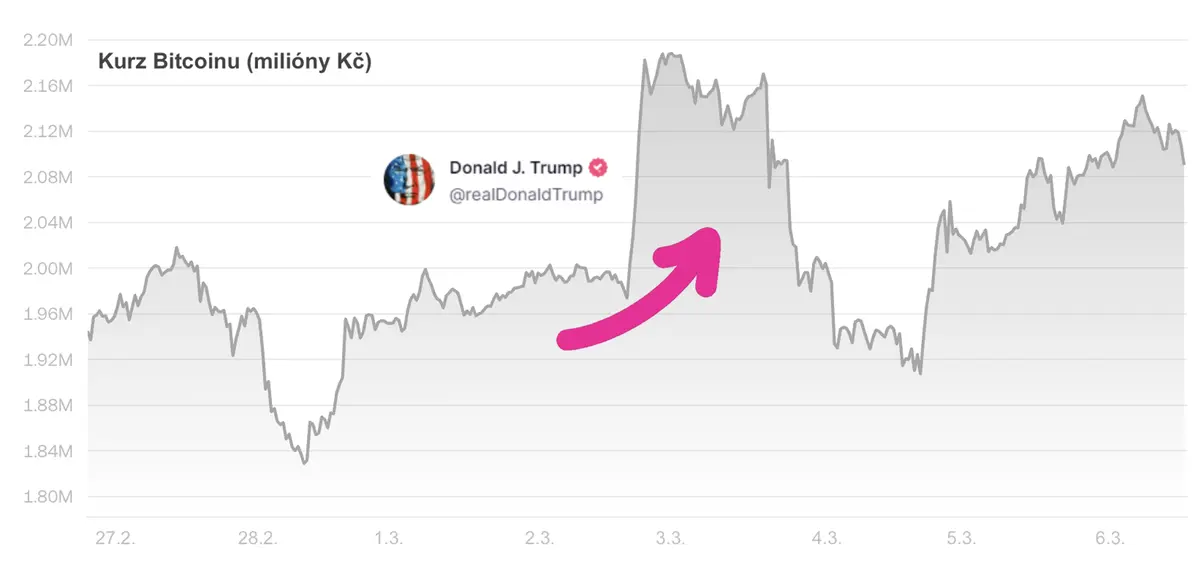Select the 28.2. date label
Image resolution: width=1200 pixels, height=571 pixels.
[258, 539]
